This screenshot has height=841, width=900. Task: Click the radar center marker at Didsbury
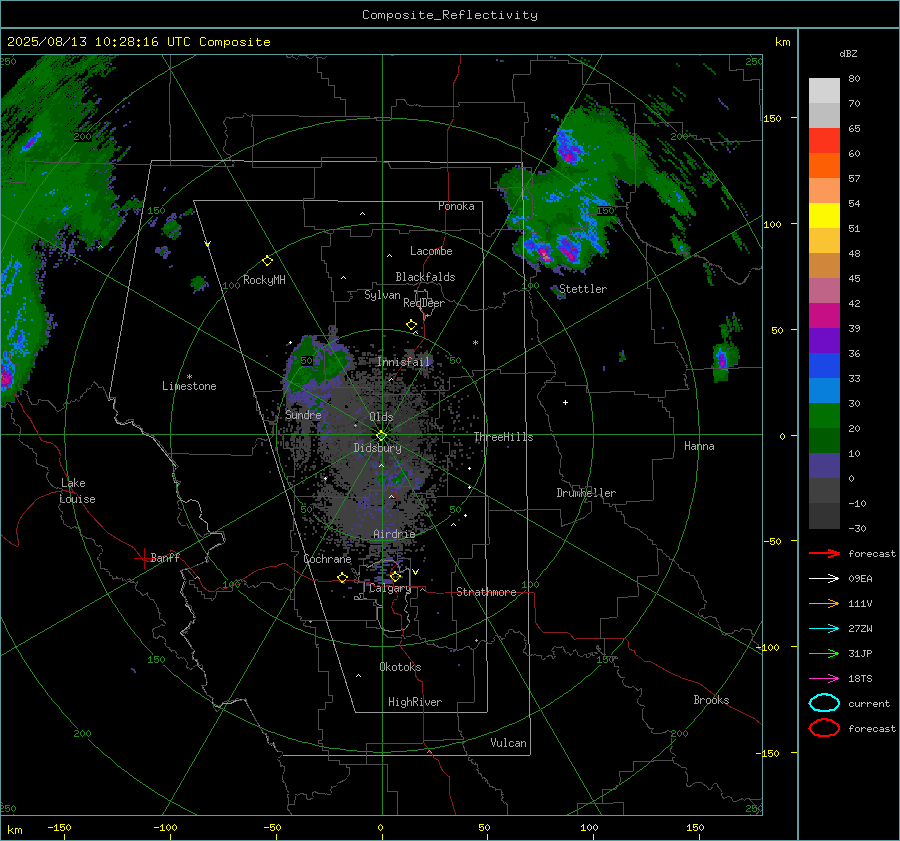point(382,436)
